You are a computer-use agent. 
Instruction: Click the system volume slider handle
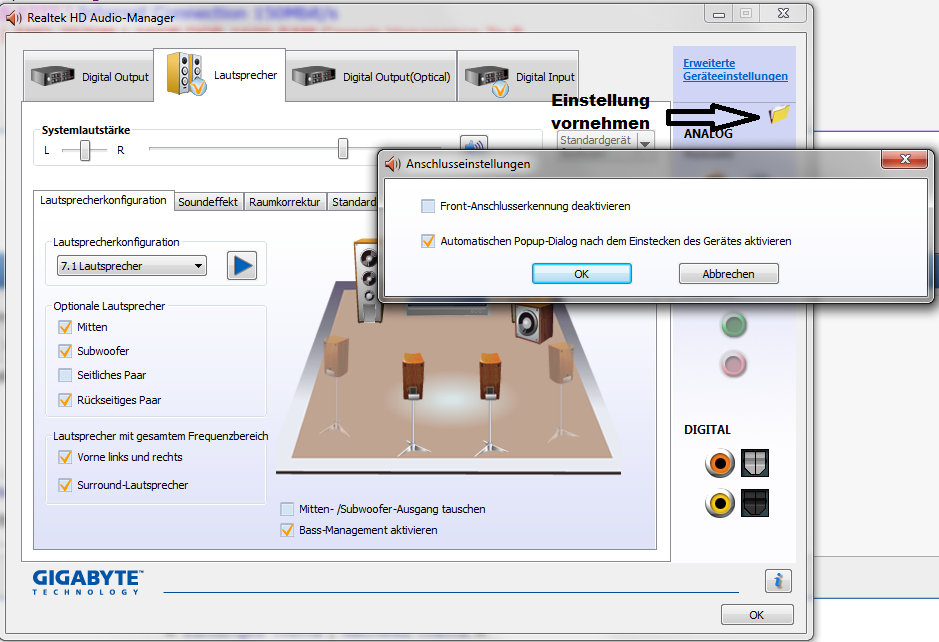(x=343, y=149)
